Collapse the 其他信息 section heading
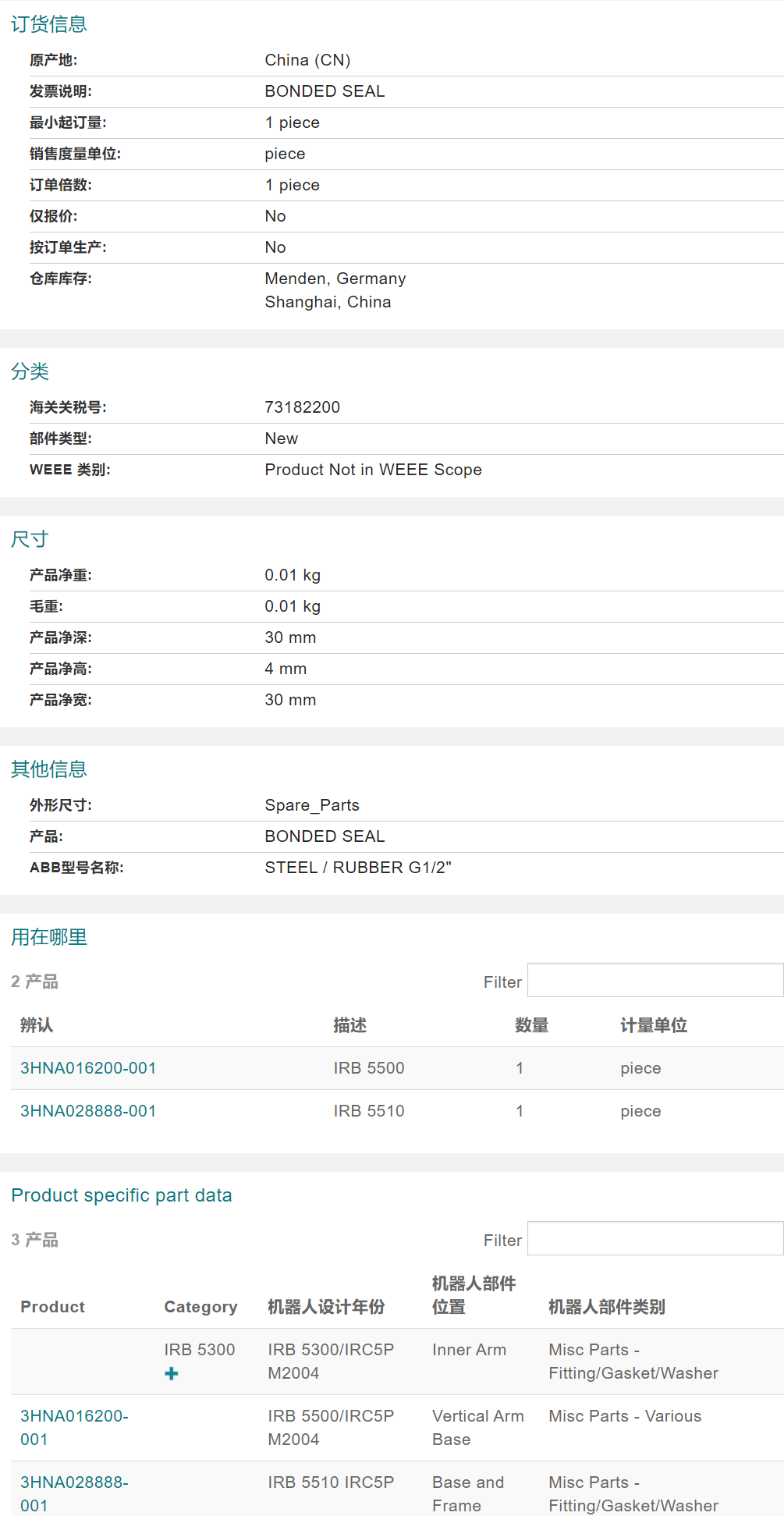Image resolution: width=784 pixels, height=1516 pixels. coord(49,769)
